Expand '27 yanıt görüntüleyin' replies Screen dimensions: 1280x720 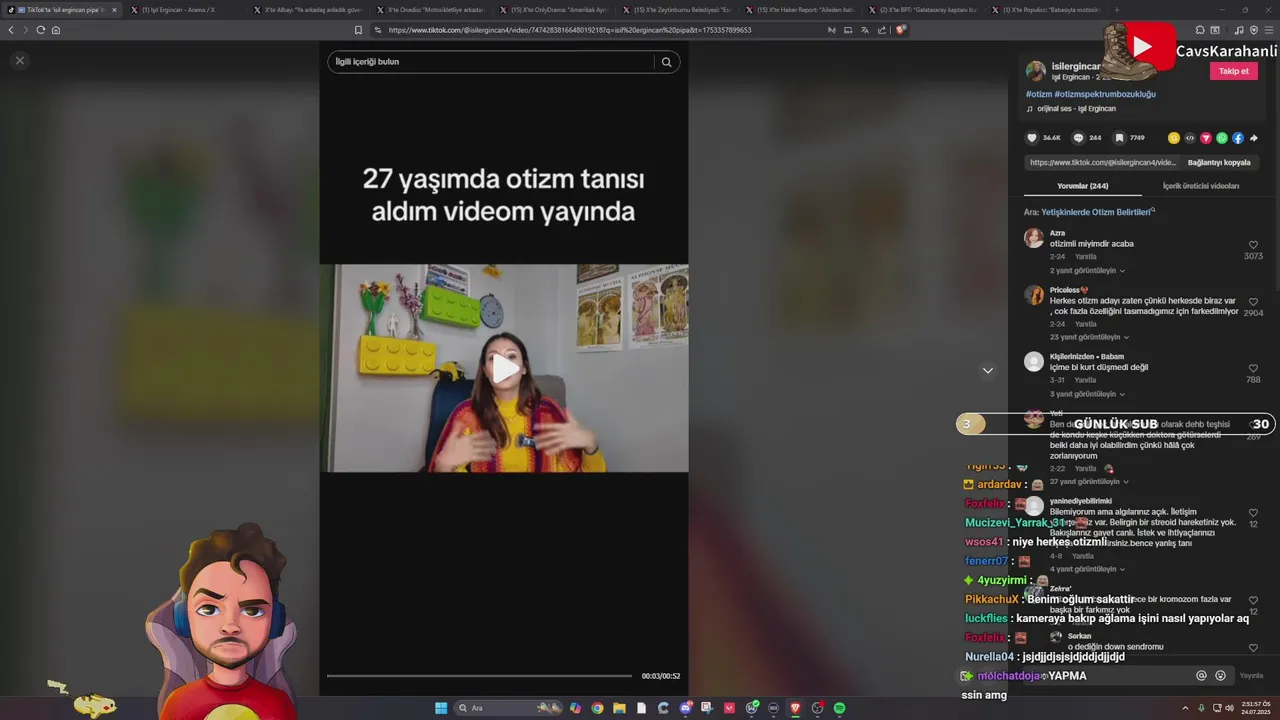[1089, 482]
